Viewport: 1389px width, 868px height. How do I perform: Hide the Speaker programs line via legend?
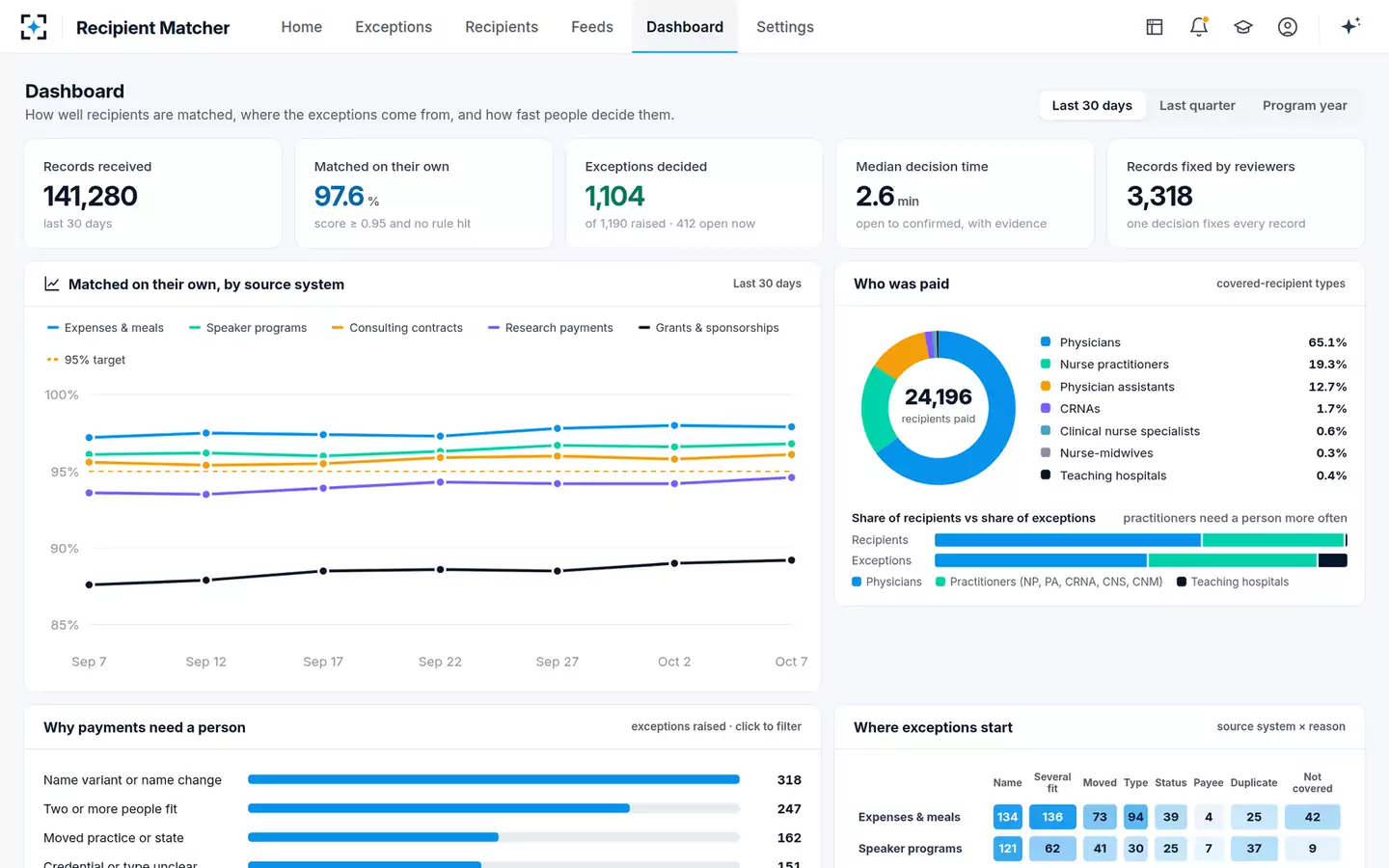tap(248, 328)
